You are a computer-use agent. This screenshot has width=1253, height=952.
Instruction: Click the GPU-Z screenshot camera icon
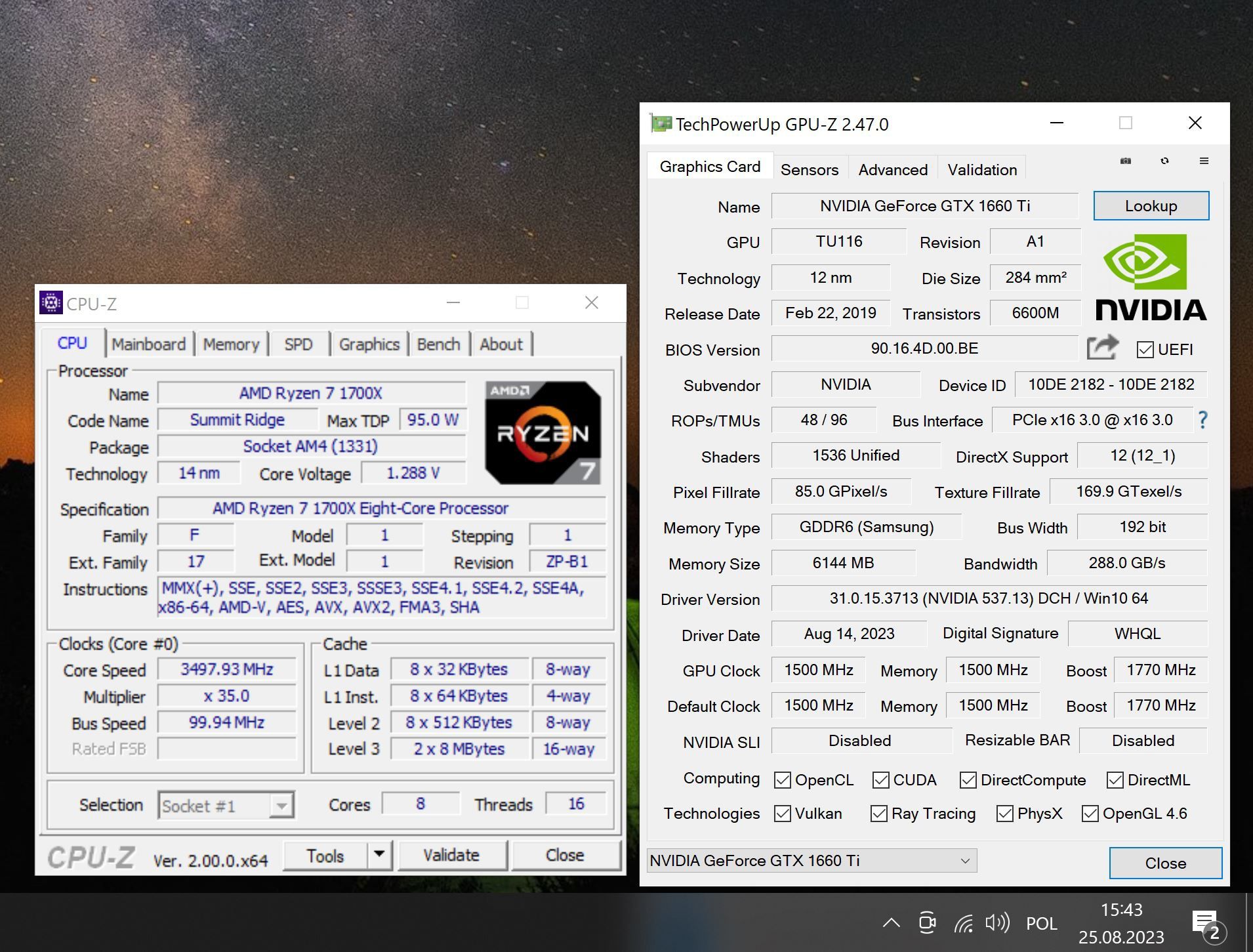coord(1126,161)
